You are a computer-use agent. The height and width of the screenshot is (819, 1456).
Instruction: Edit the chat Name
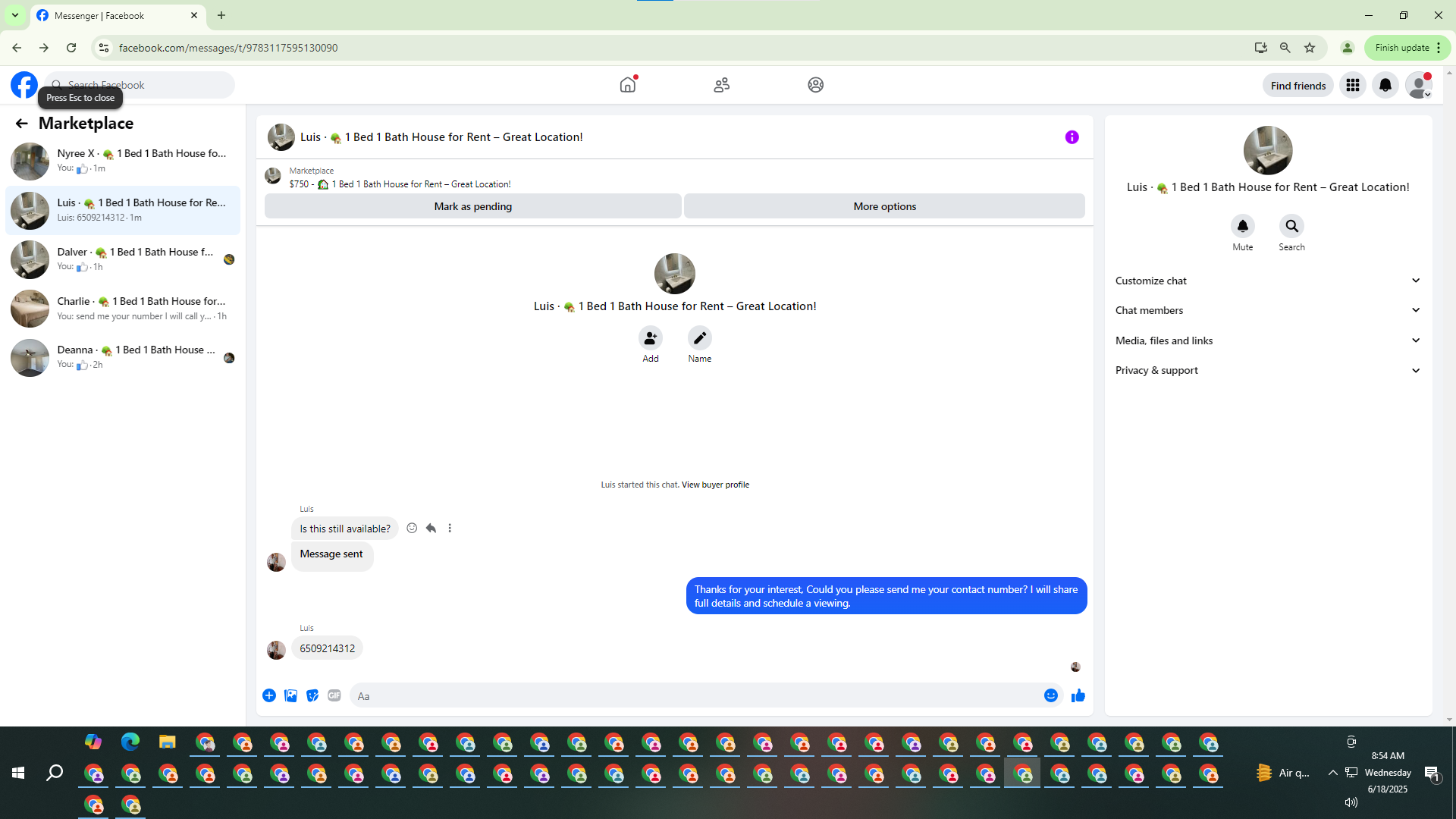[x=700, y=338]
